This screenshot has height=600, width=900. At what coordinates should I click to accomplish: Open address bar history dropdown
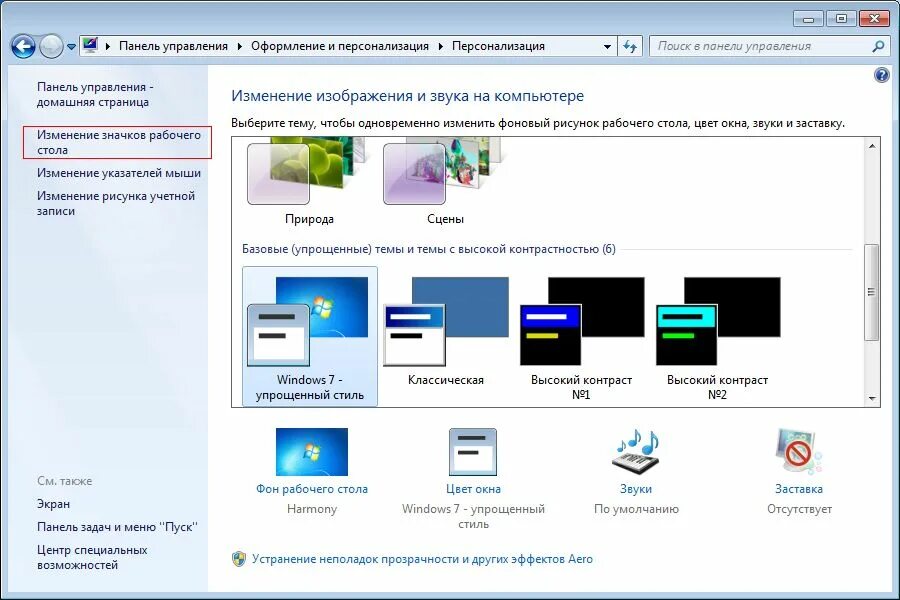click(607, 47)
